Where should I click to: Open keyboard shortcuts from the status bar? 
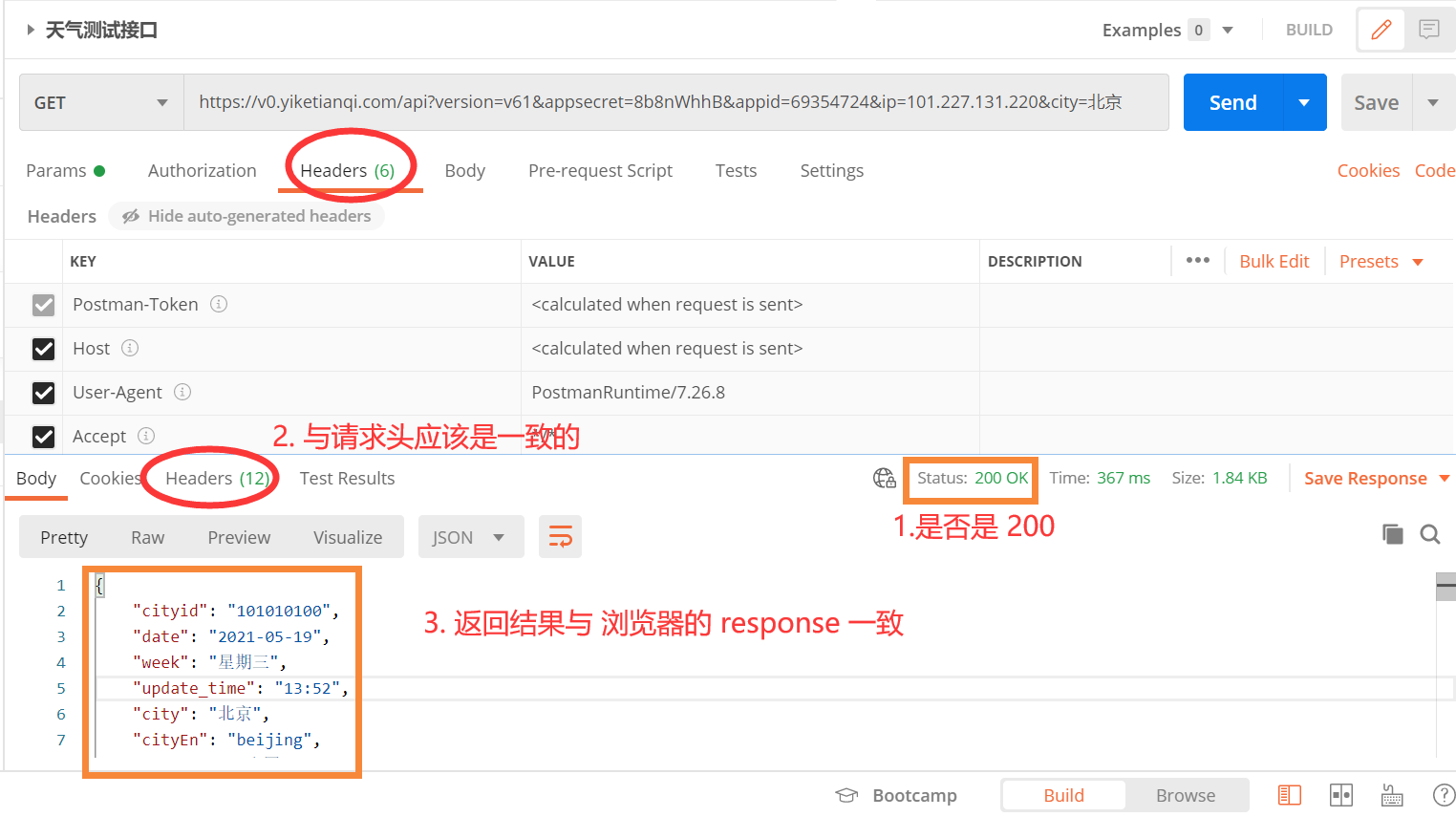(x=1391, y=794)
